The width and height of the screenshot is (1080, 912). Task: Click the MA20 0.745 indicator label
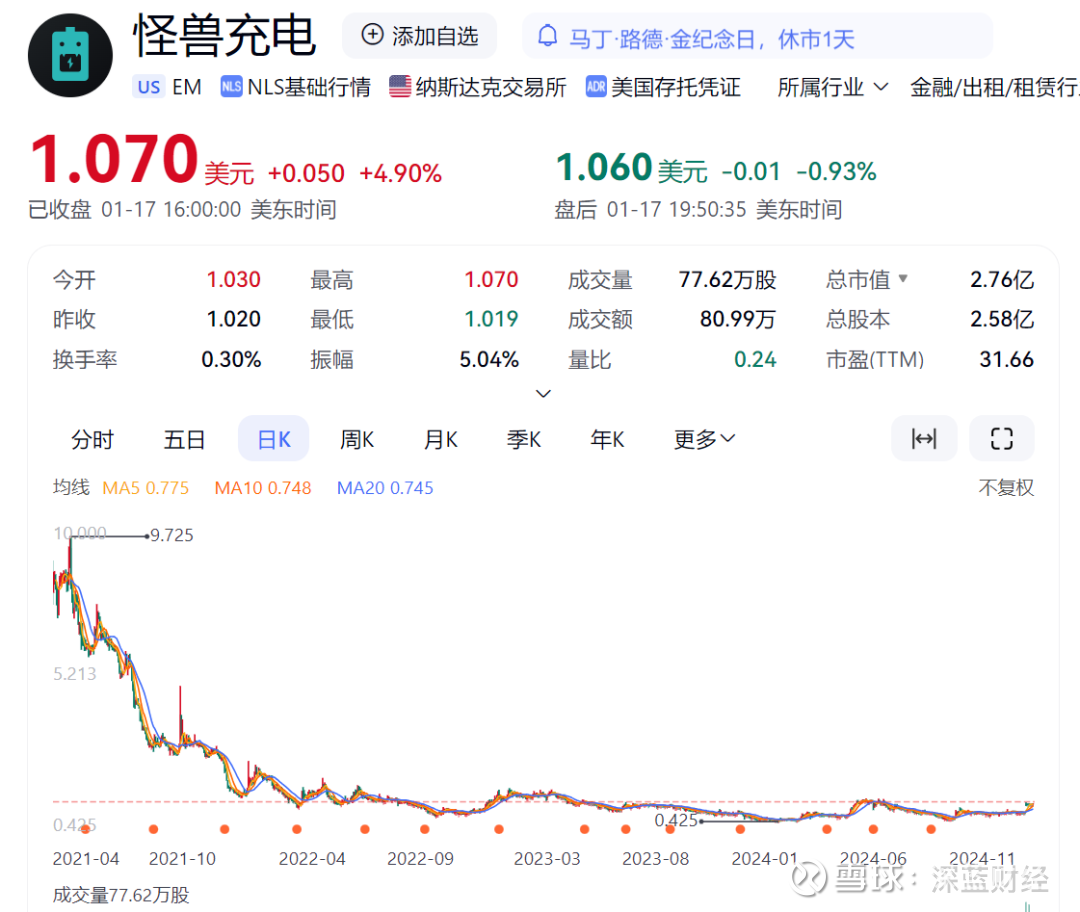385,488
